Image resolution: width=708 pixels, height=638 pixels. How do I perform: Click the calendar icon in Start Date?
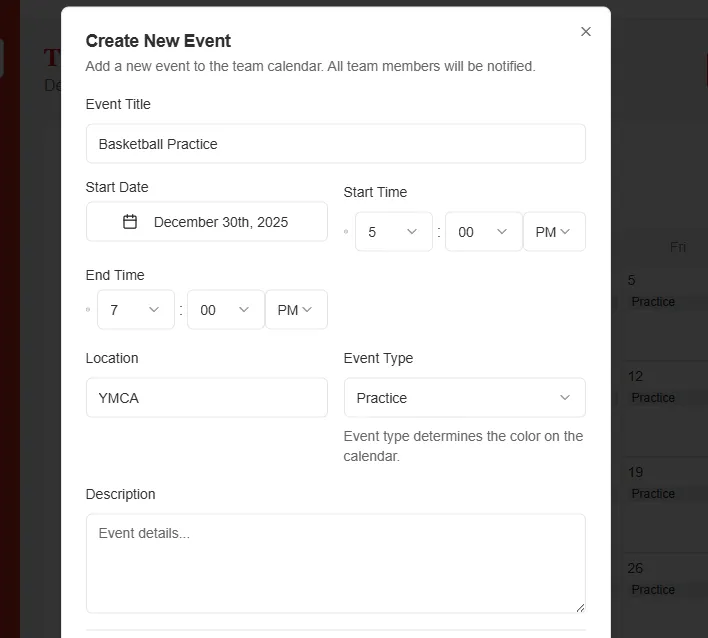130,222
